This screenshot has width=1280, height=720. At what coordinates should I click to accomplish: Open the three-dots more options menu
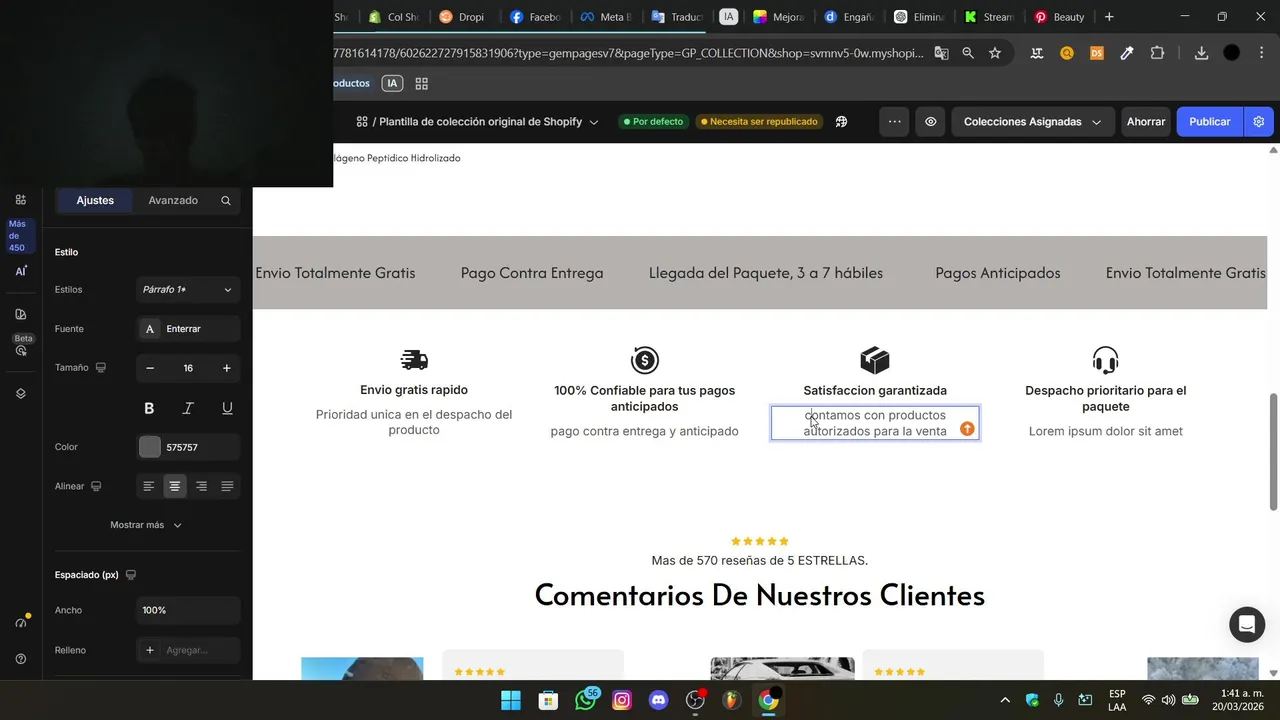click(894, 122)
